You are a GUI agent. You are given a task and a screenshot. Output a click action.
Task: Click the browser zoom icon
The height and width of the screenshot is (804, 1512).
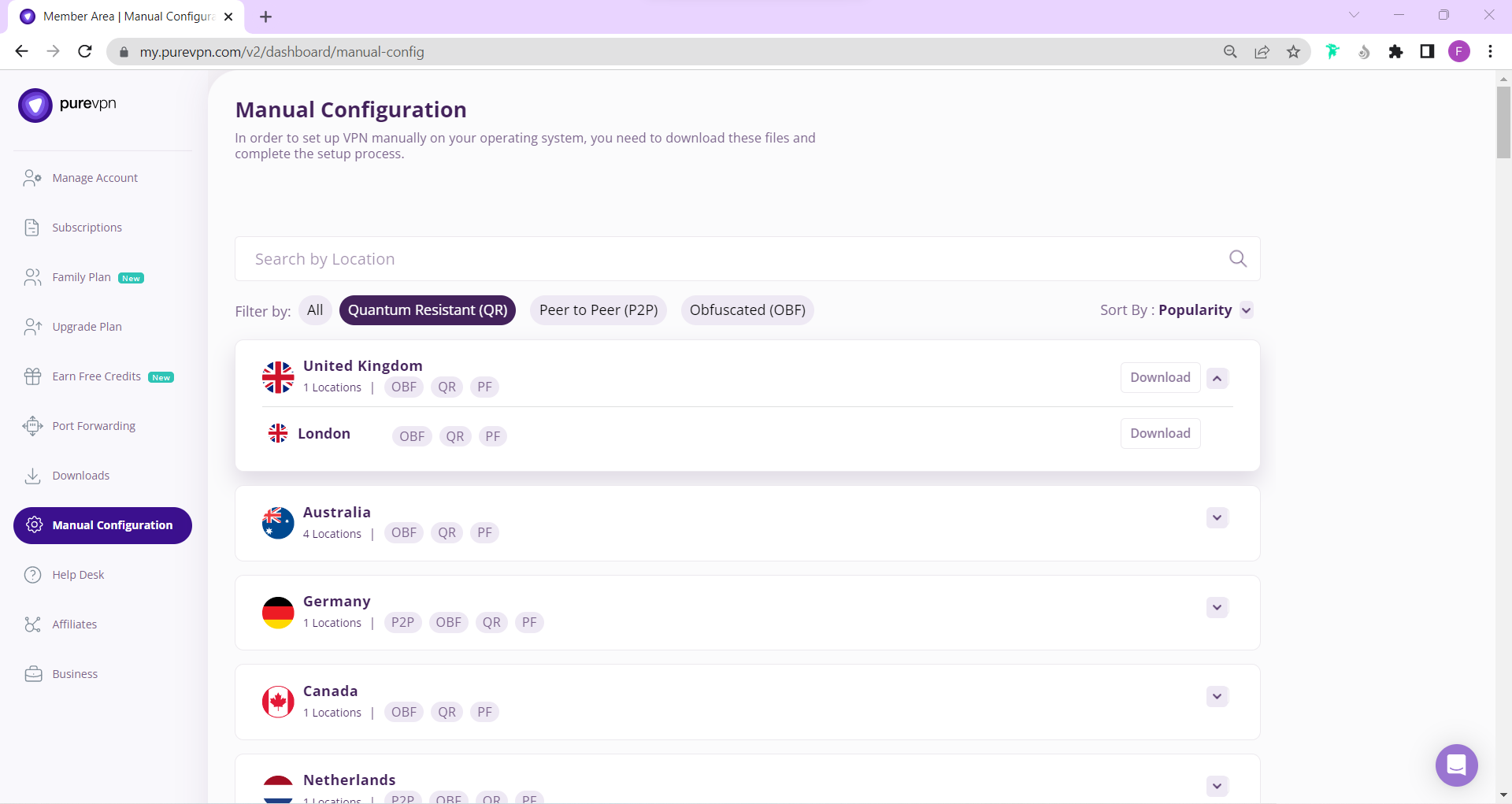1230,52
